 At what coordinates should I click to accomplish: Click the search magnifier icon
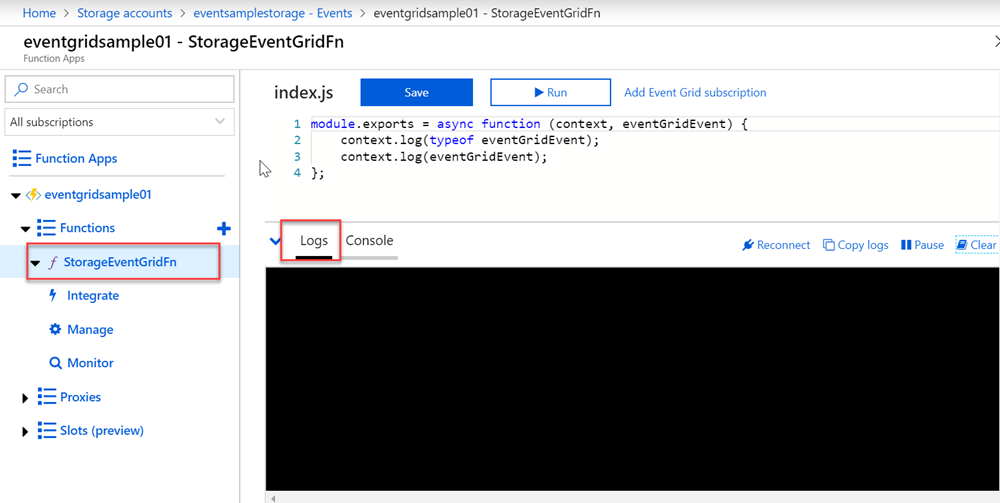coord(22,89)
